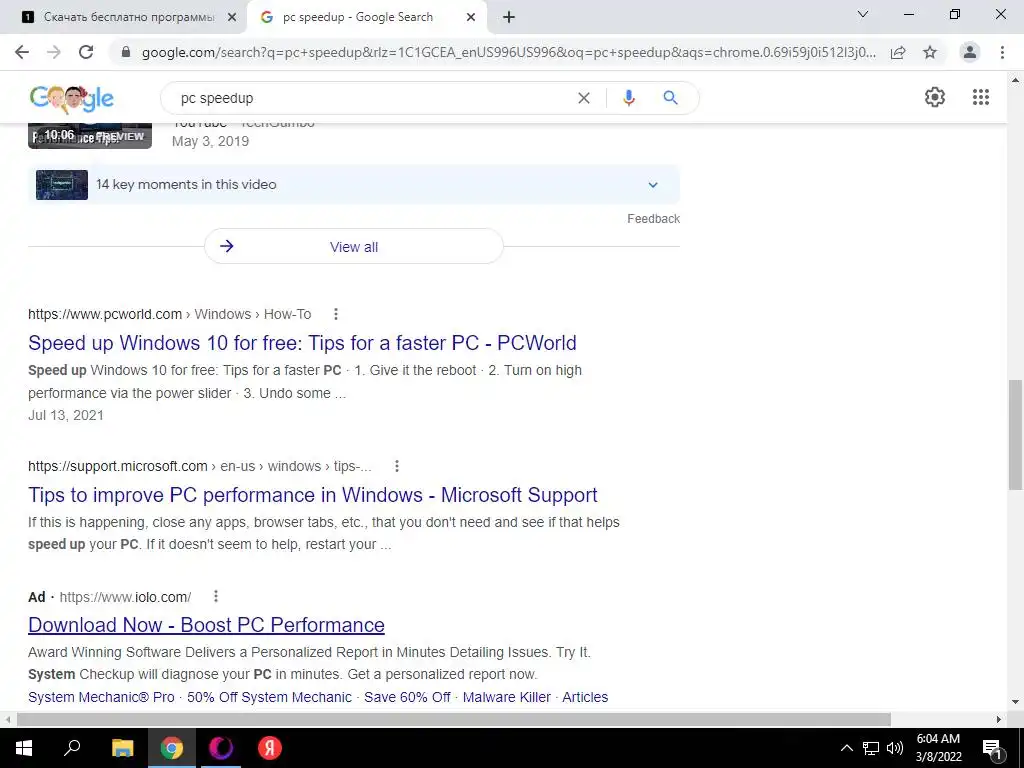Image resolution: width=1024 pixels, height=768 pixels.
Task: Start voice search with the microphone
Action: point(628,98)
